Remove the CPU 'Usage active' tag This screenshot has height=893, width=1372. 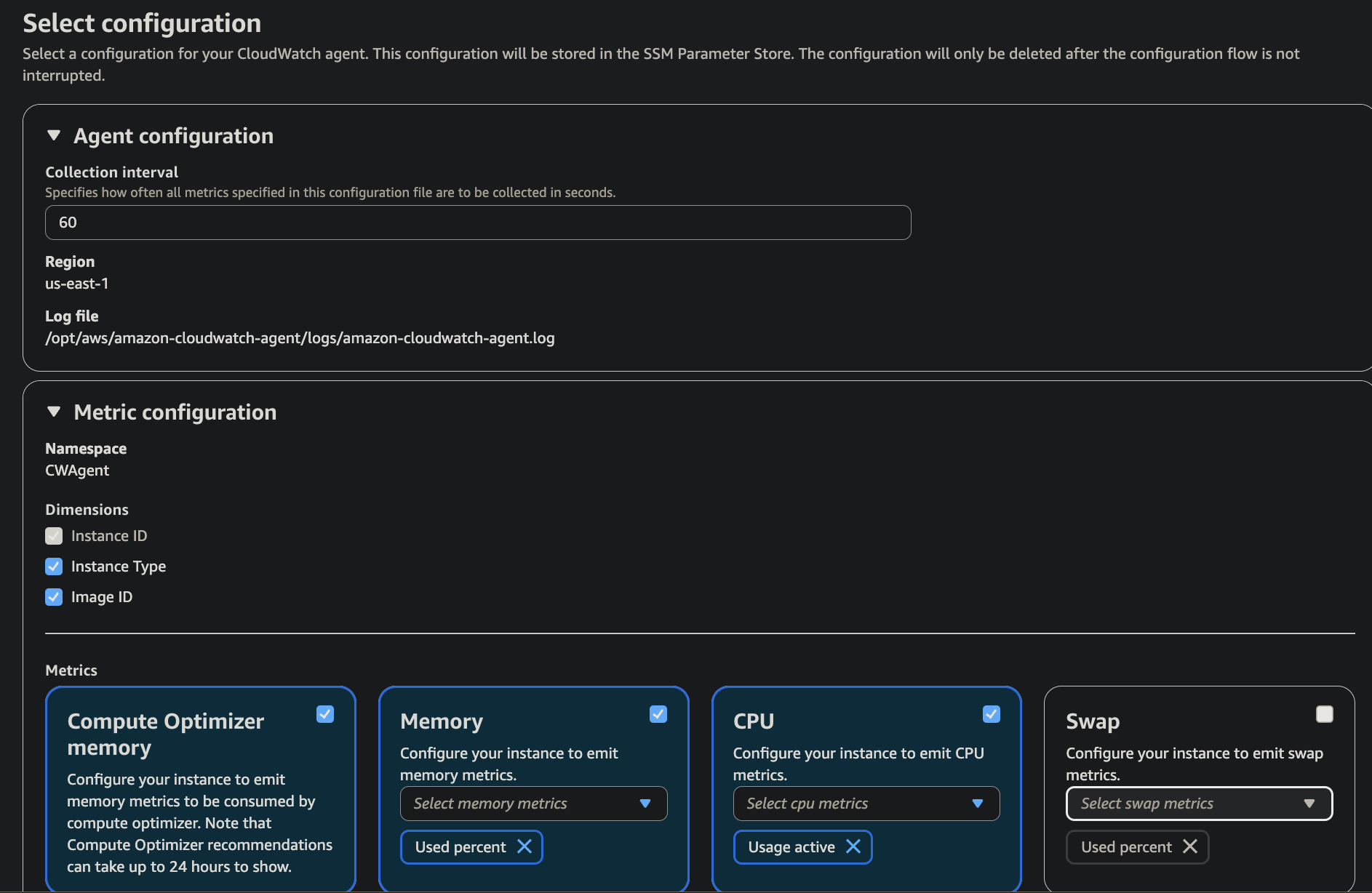tap(853, 846)
